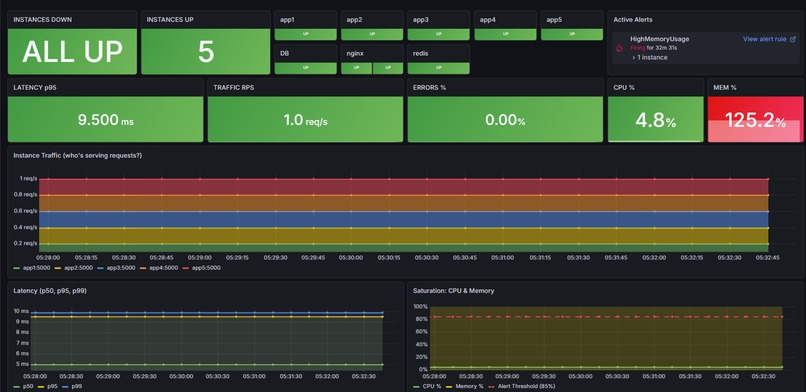
Task: Open the INSTANCES UP panel title menu
Action: tap(170, 20)
